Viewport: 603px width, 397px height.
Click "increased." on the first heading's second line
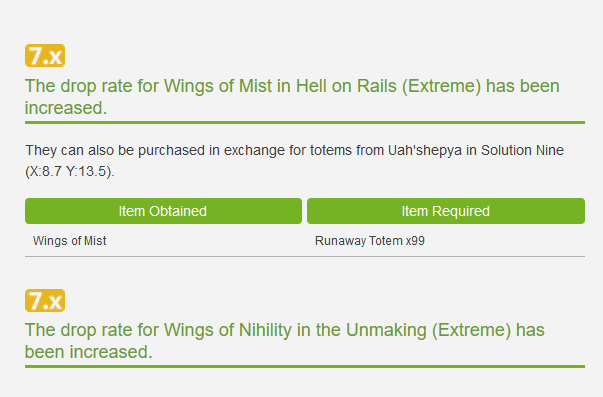pyautogui.click(x=66, y=108)
